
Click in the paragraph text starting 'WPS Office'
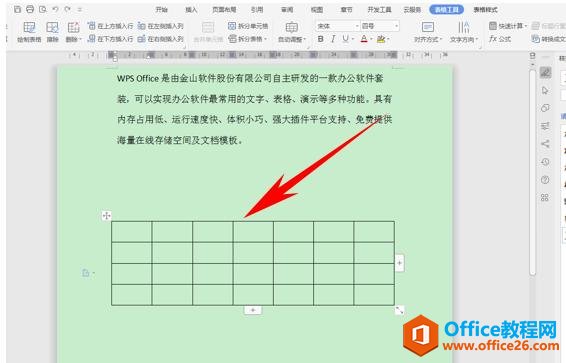pos(254,109)
